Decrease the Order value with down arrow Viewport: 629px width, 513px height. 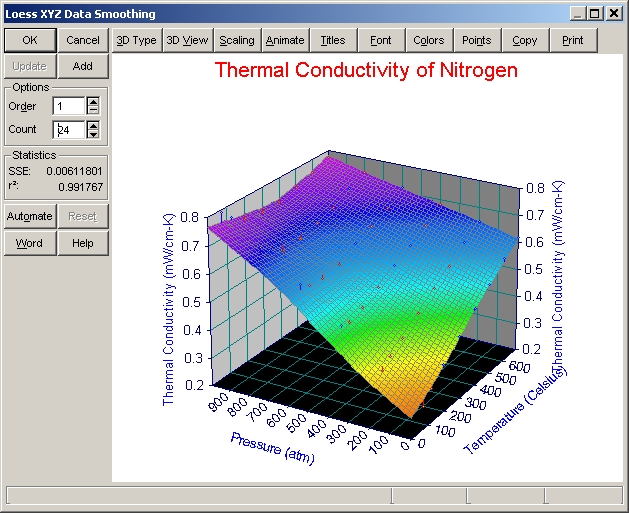93,111
